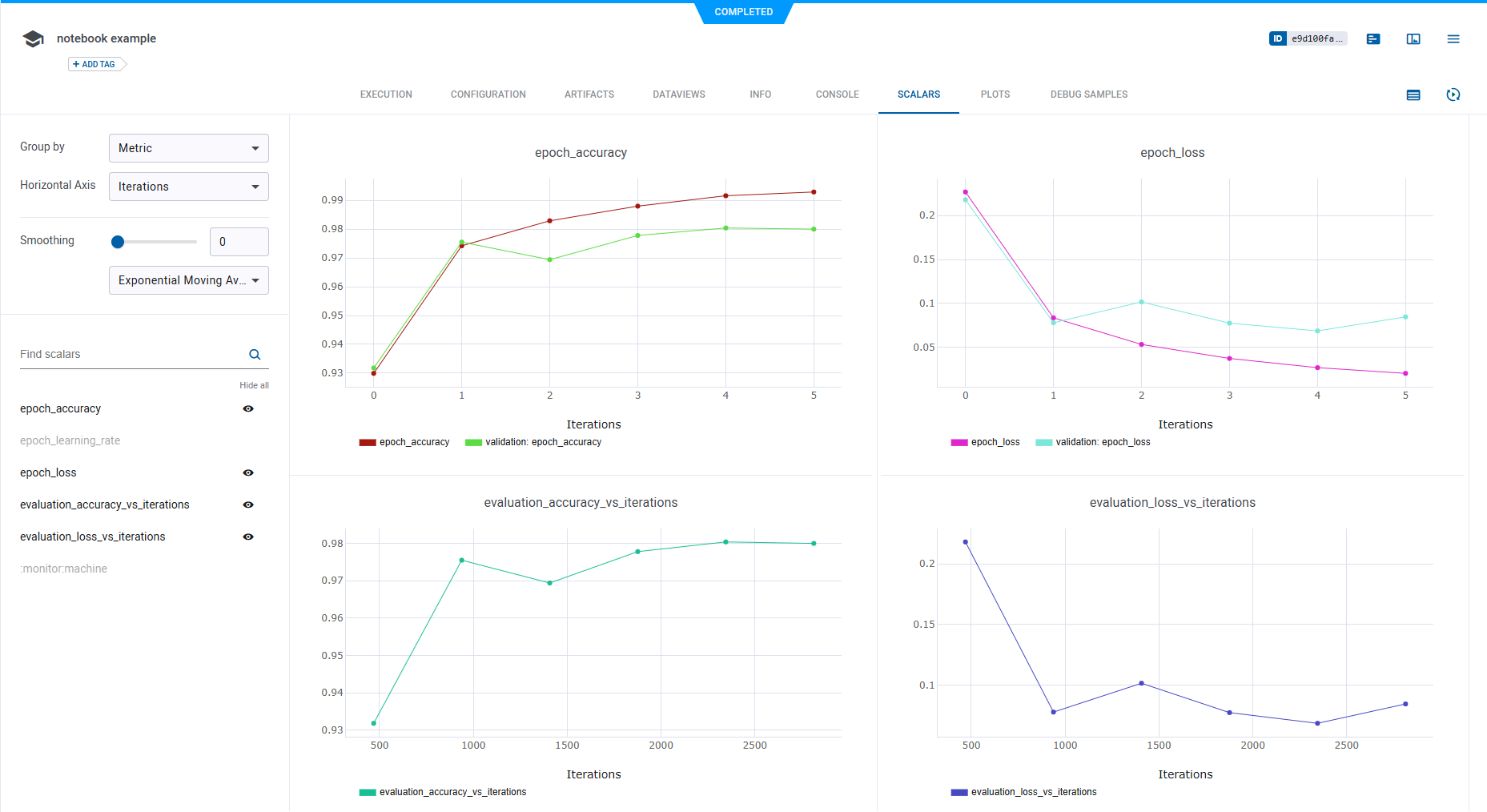Click the scalars view settings icon
The height and width of the screenshot is (812, 1487).
pyautogui.click(x=1413, y=94)
